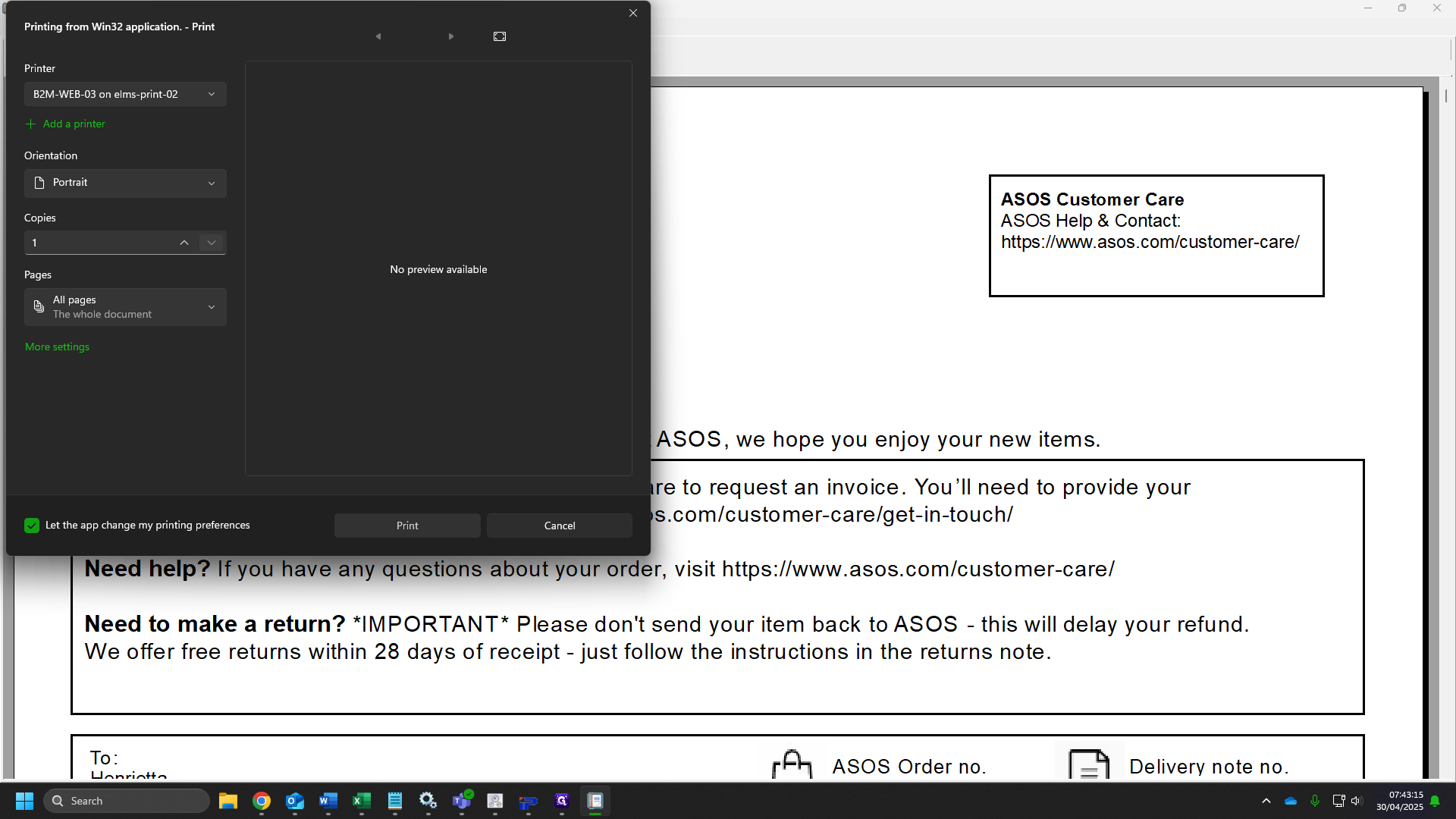Click the Need help? bold heading
Viewport: 1456px width, 819px height.
(147, 569)
